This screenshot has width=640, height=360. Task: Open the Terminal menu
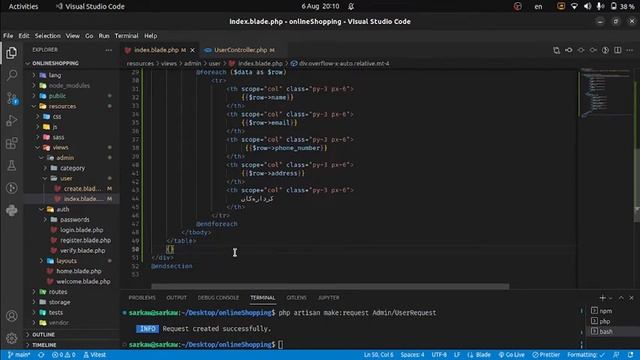[x=127, y=36]
